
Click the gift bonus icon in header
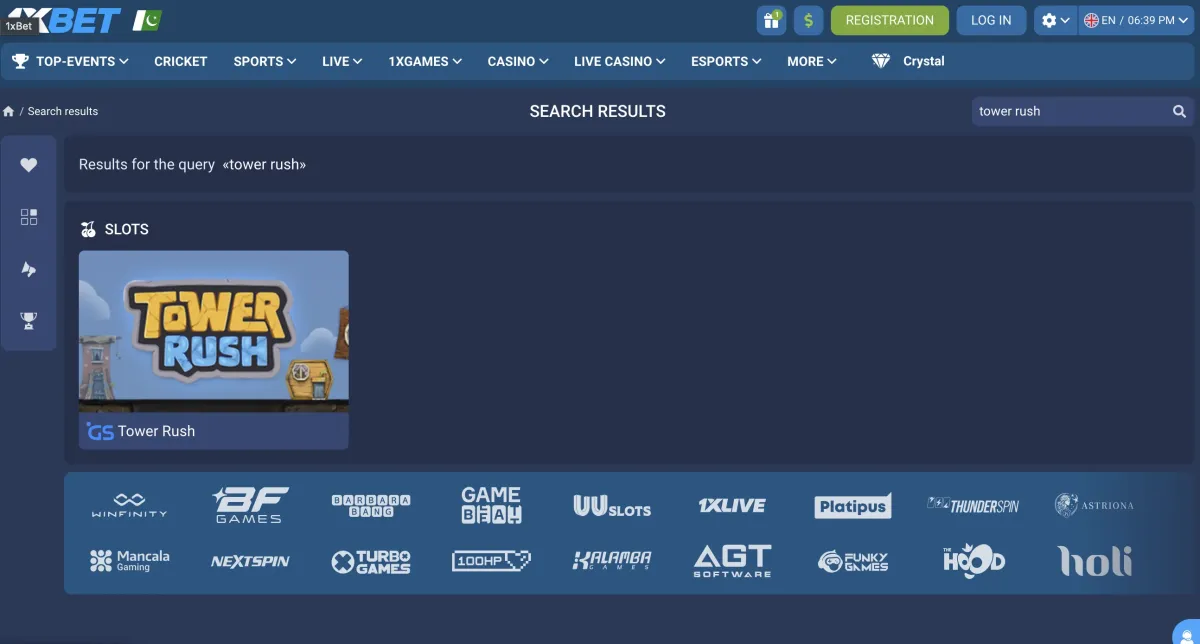point(771,20)
